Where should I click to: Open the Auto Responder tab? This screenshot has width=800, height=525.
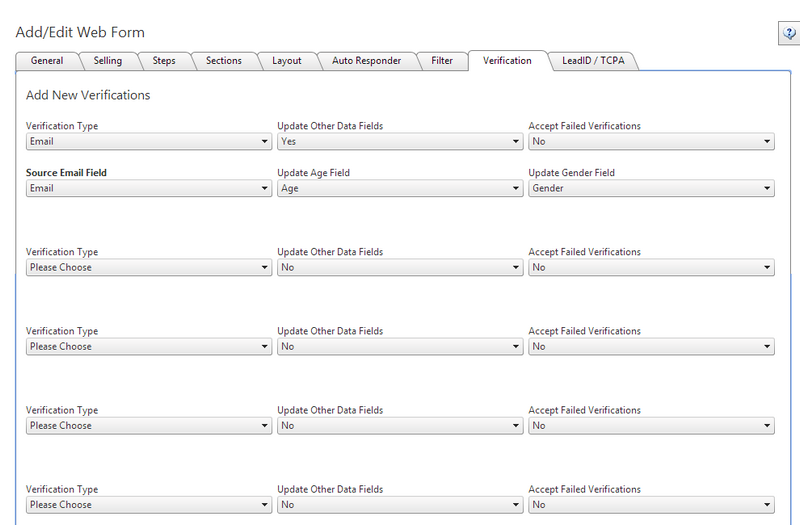(366, 61)
